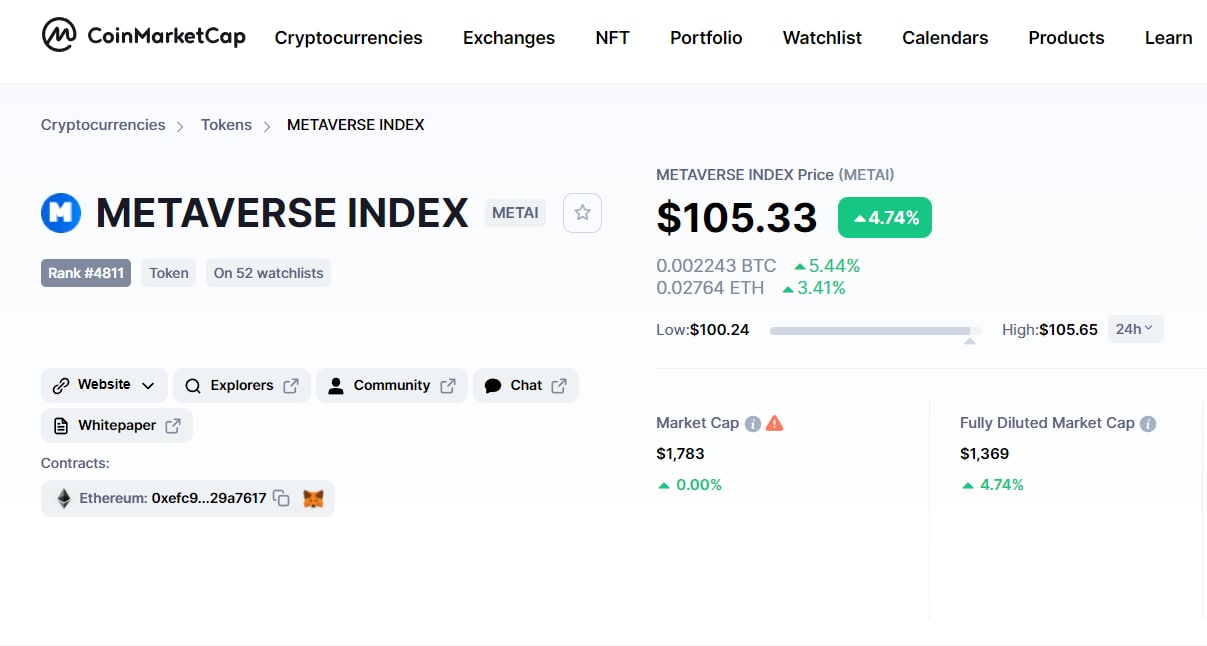Open the Community link

[x=391, y=385]
